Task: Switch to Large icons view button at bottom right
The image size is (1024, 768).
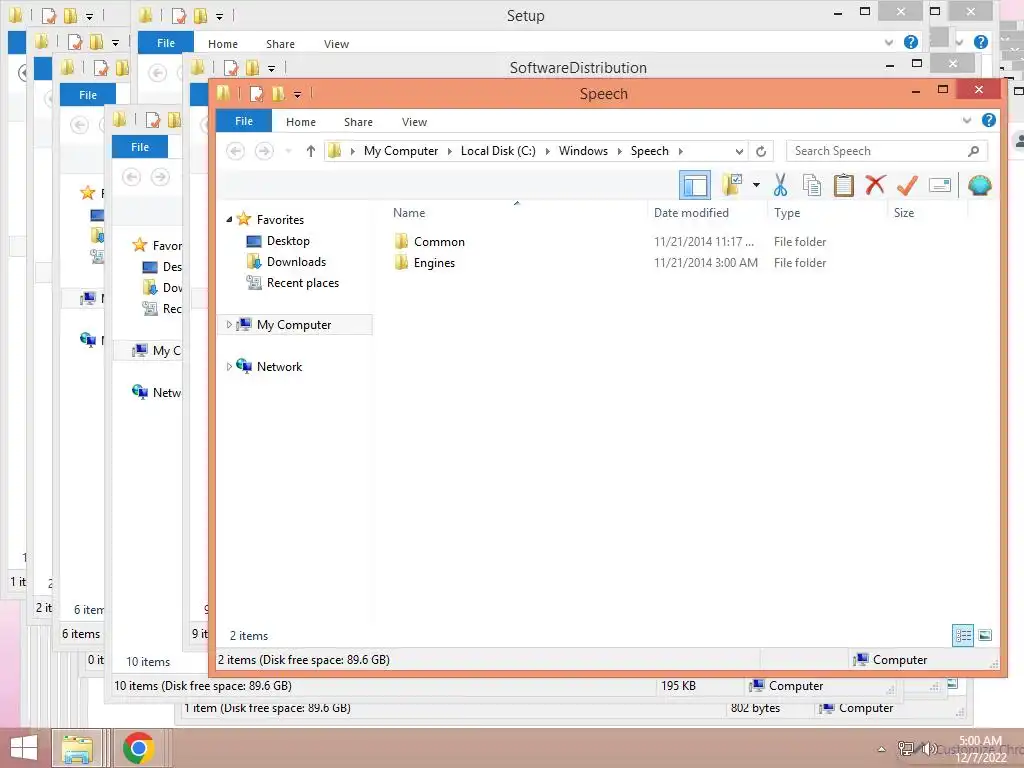Action: point(985,635)
